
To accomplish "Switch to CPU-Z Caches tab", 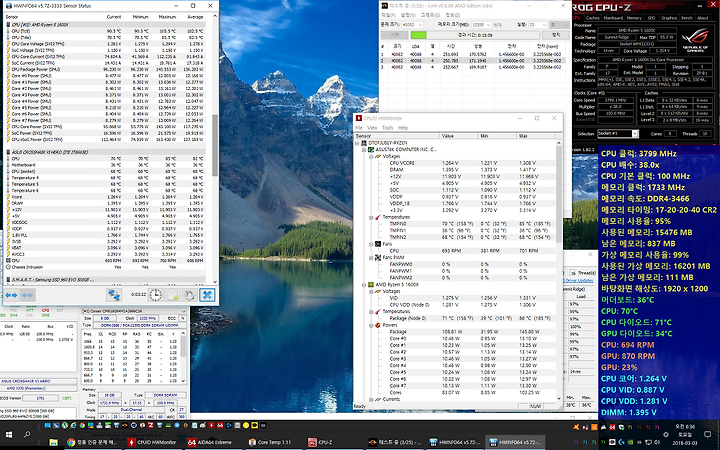I will coord(592,18).
